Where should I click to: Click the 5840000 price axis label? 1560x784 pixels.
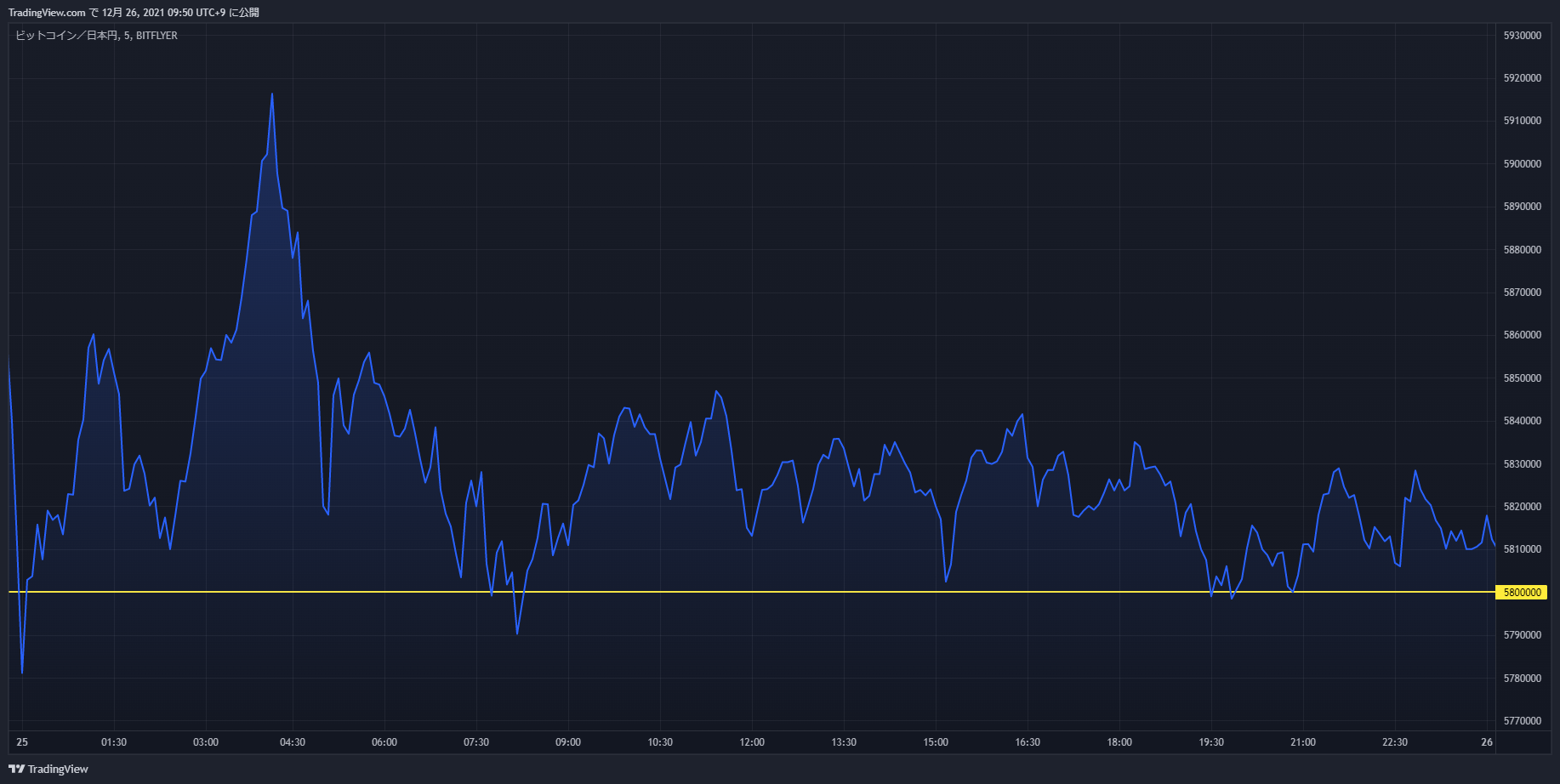point(1523,421)
